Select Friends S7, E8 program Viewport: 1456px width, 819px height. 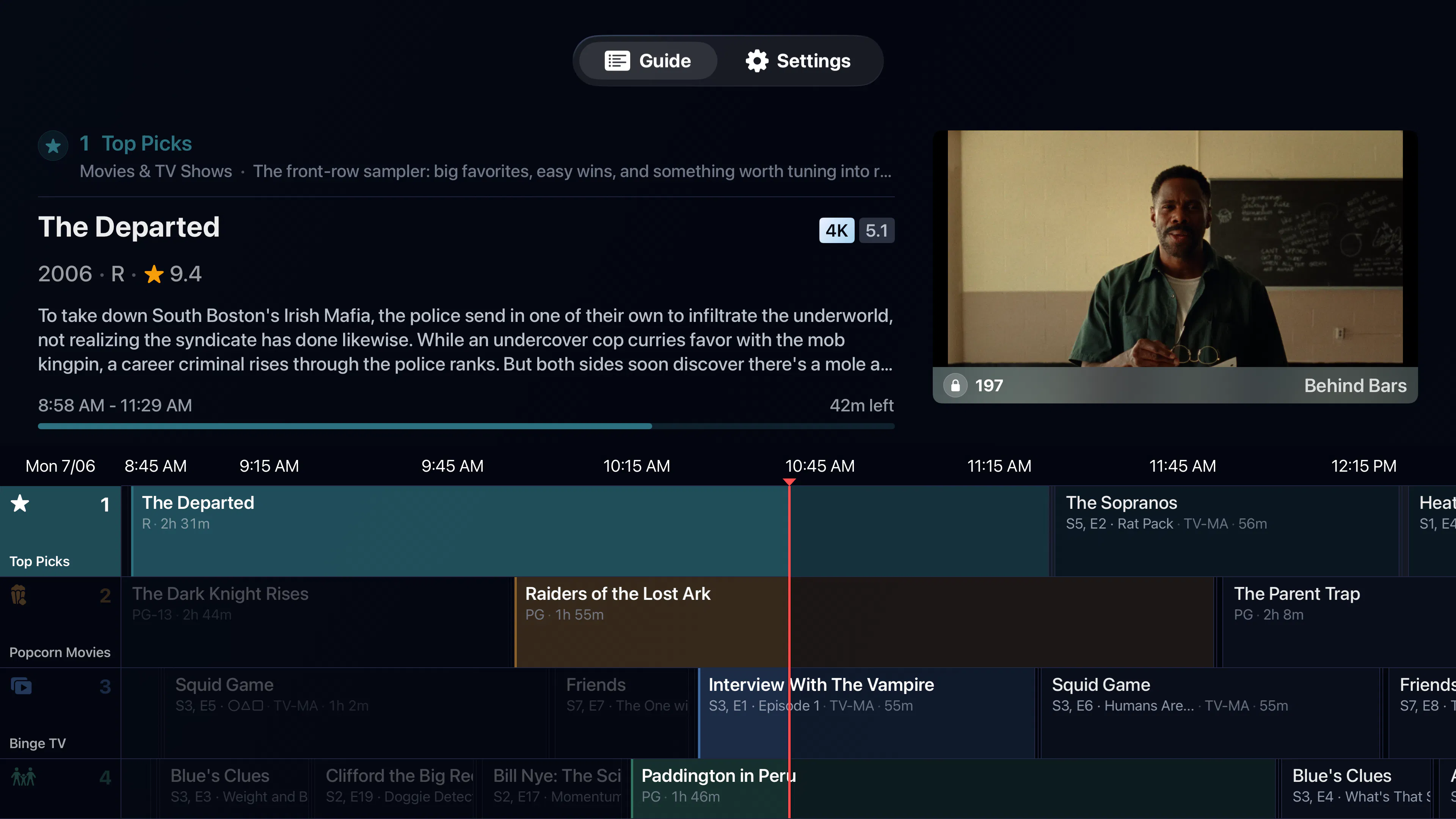[x=1422, y=713]
